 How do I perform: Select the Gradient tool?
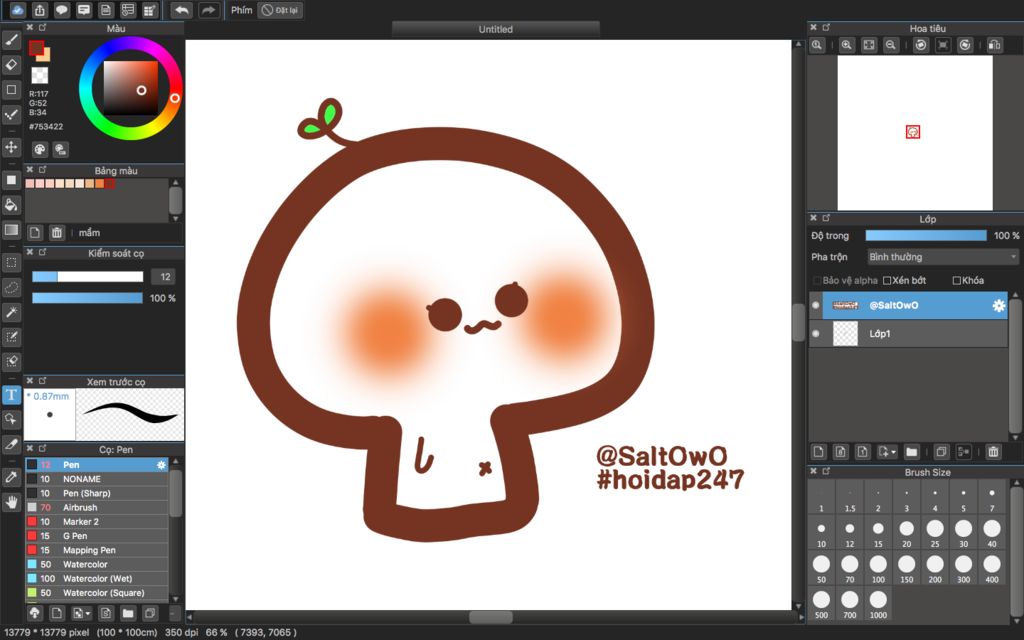(11, 230)
